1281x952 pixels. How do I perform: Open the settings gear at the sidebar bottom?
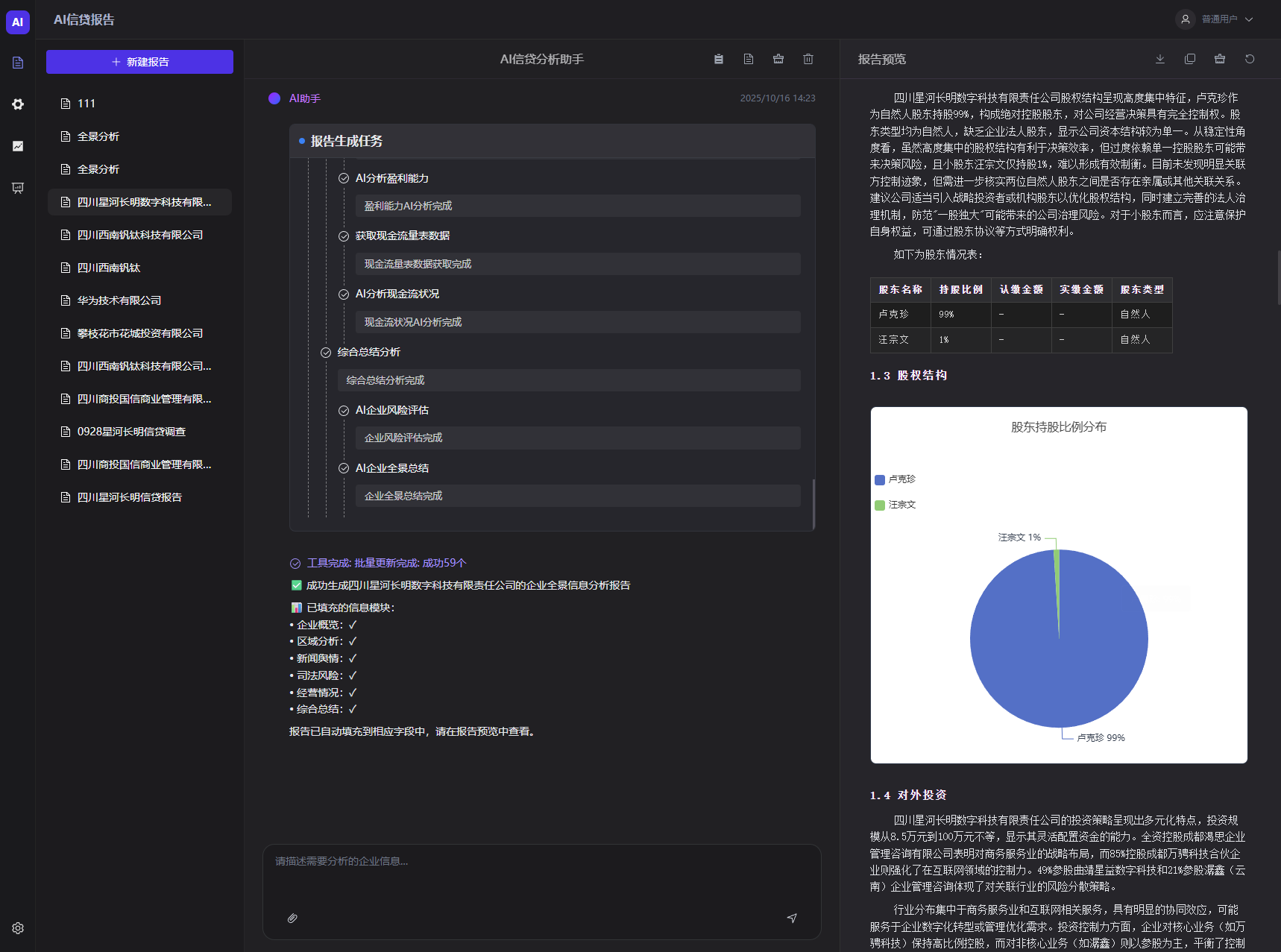click(18, 928)
